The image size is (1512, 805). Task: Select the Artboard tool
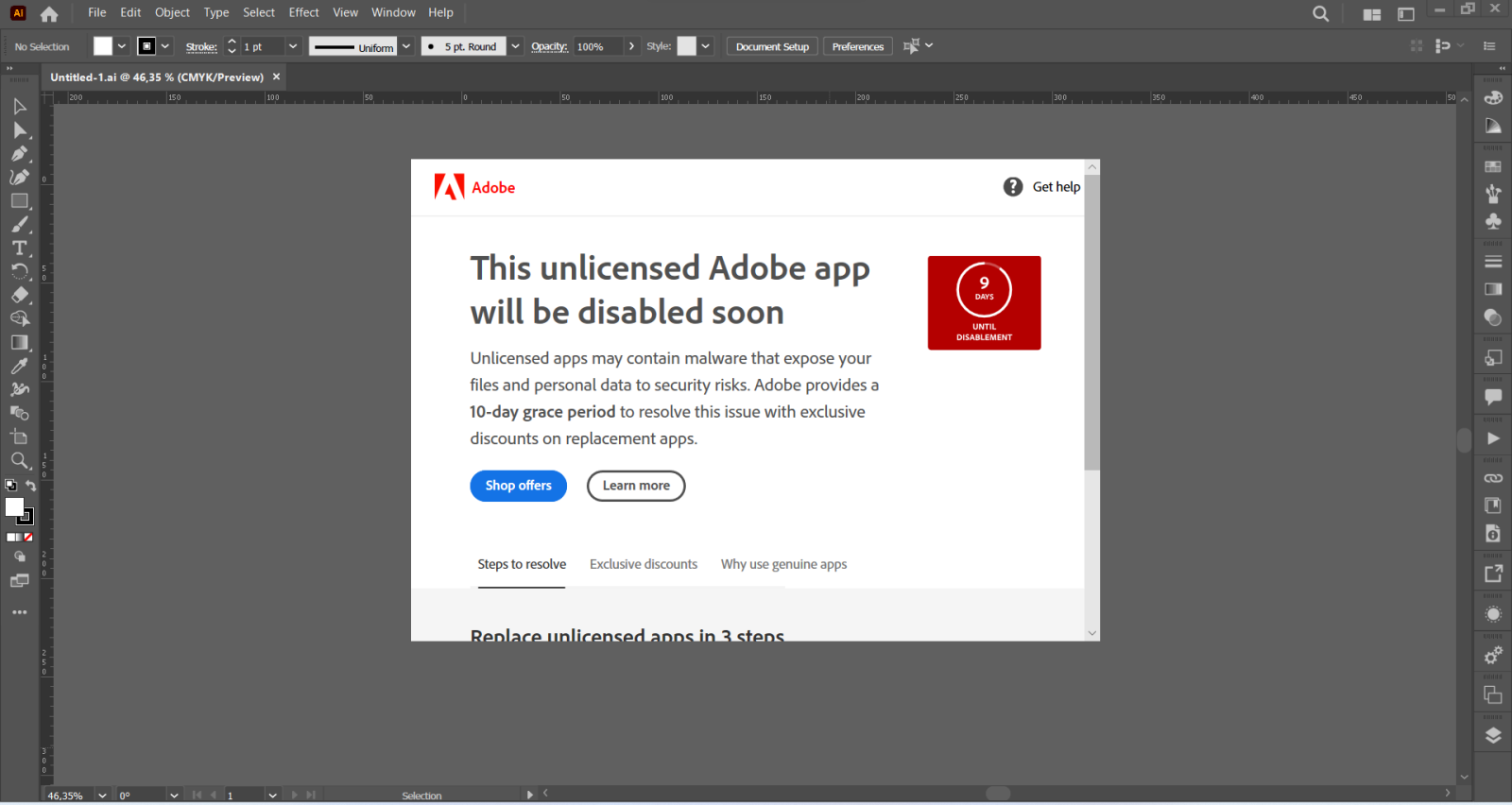point(19,437)
